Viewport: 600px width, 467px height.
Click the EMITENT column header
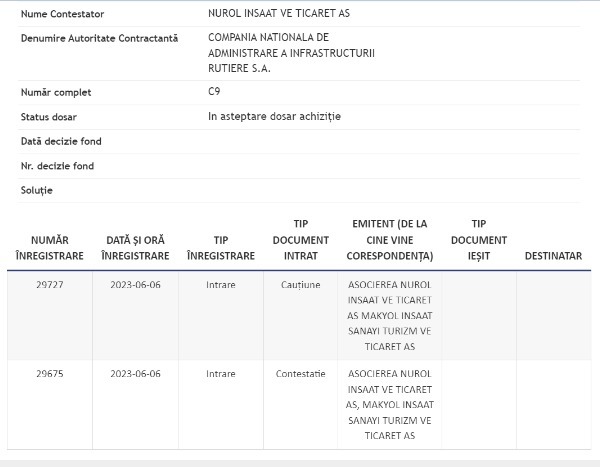click(390, 240)
